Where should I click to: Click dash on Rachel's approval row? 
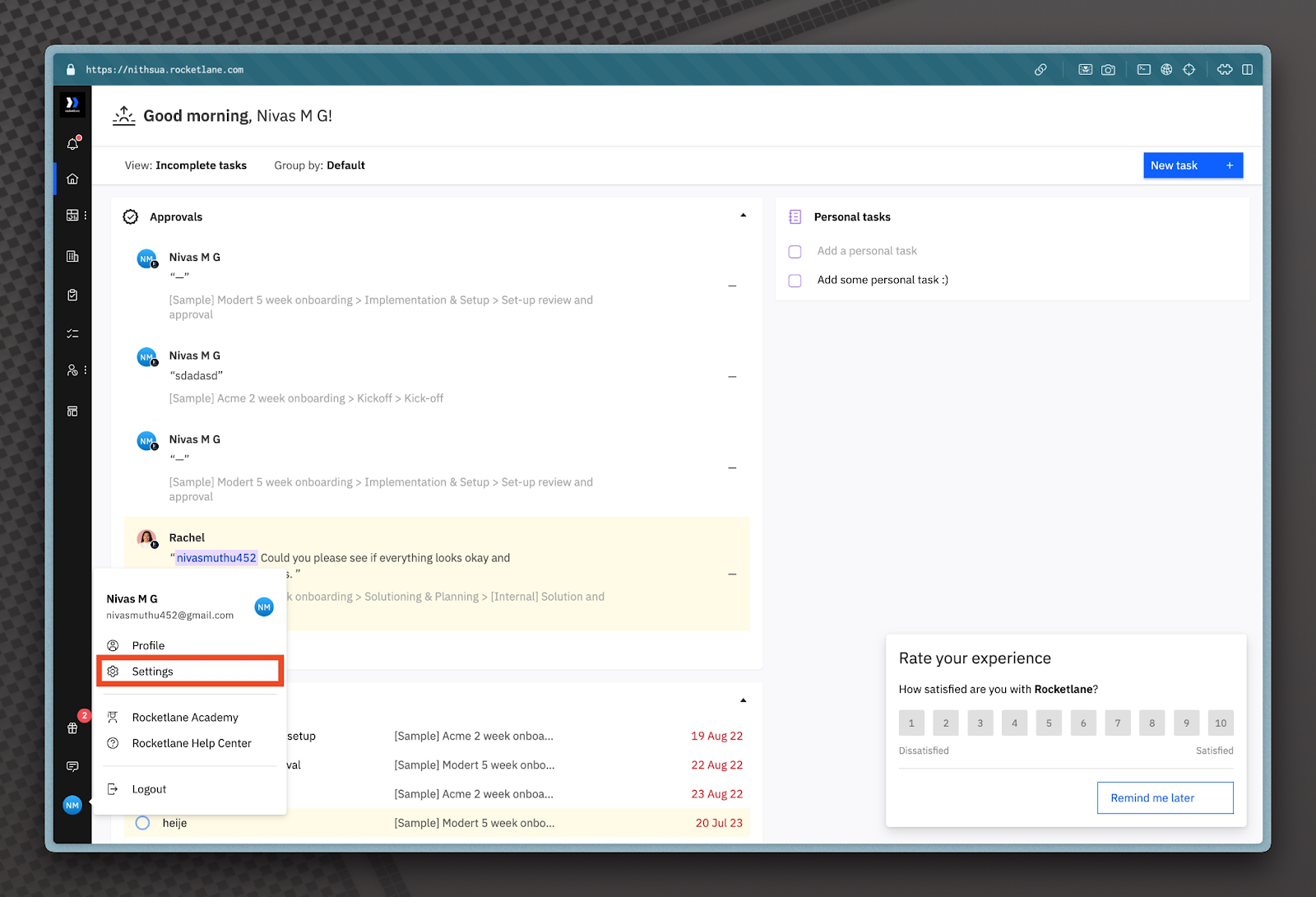[732, 574]
